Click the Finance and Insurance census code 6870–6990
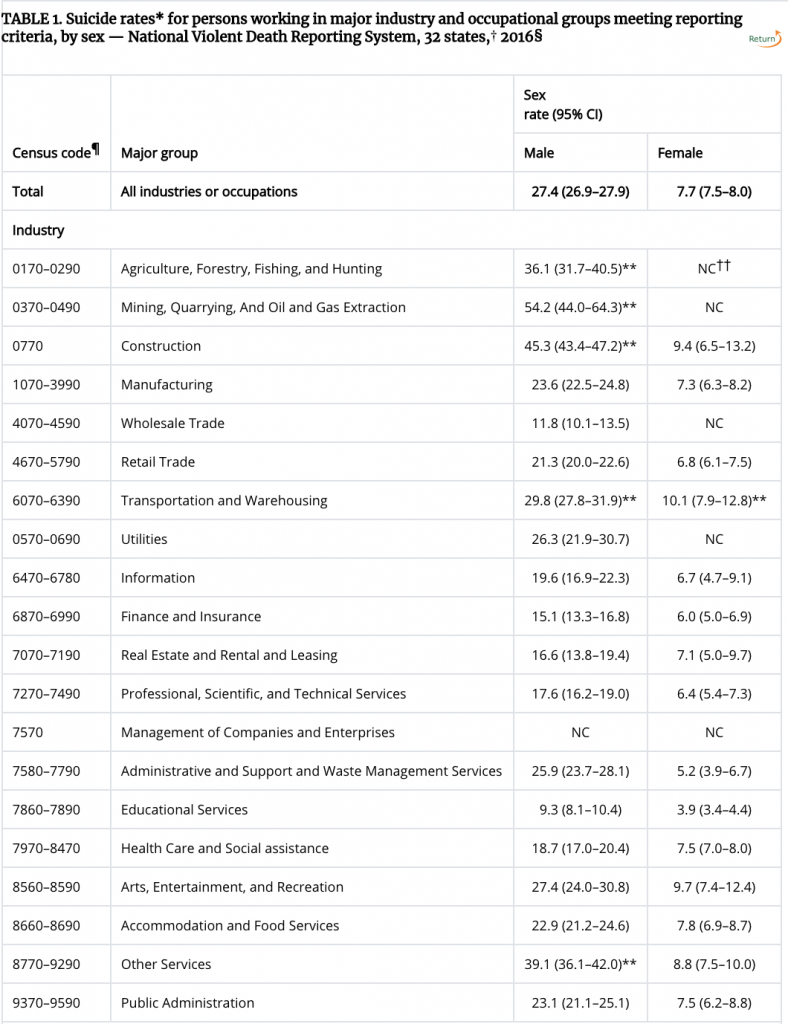Viewport: 788px width, 1024px height. pos(46,616)
